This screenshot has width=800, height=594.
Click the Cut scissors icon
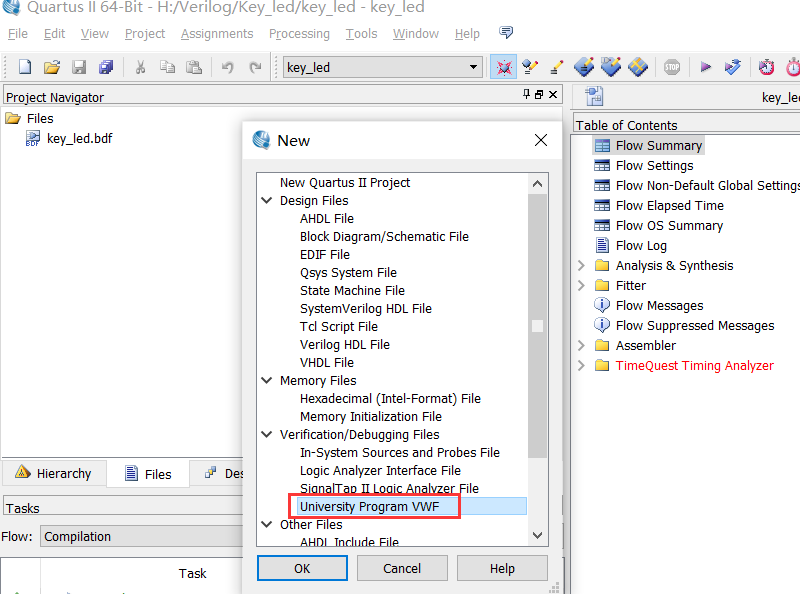click(x=140, y=67)
